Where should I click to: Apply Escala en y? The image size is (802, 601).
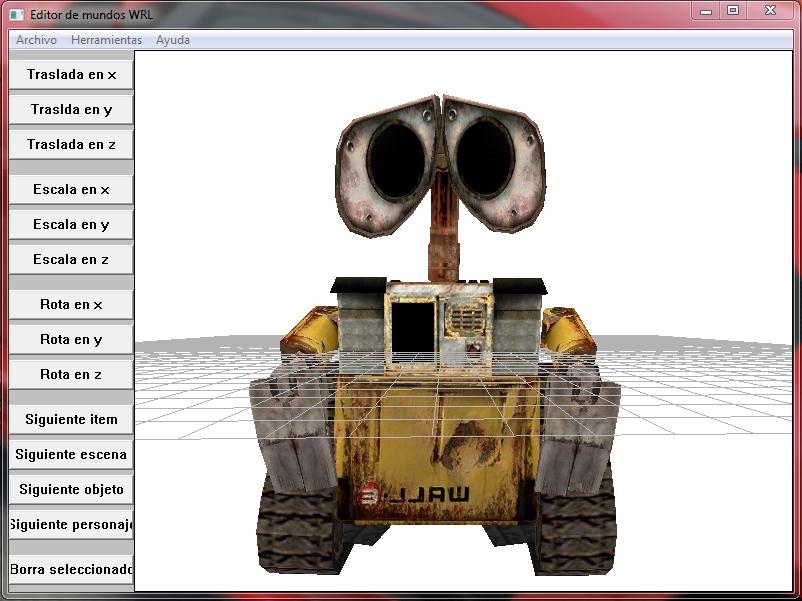[72, 225]
